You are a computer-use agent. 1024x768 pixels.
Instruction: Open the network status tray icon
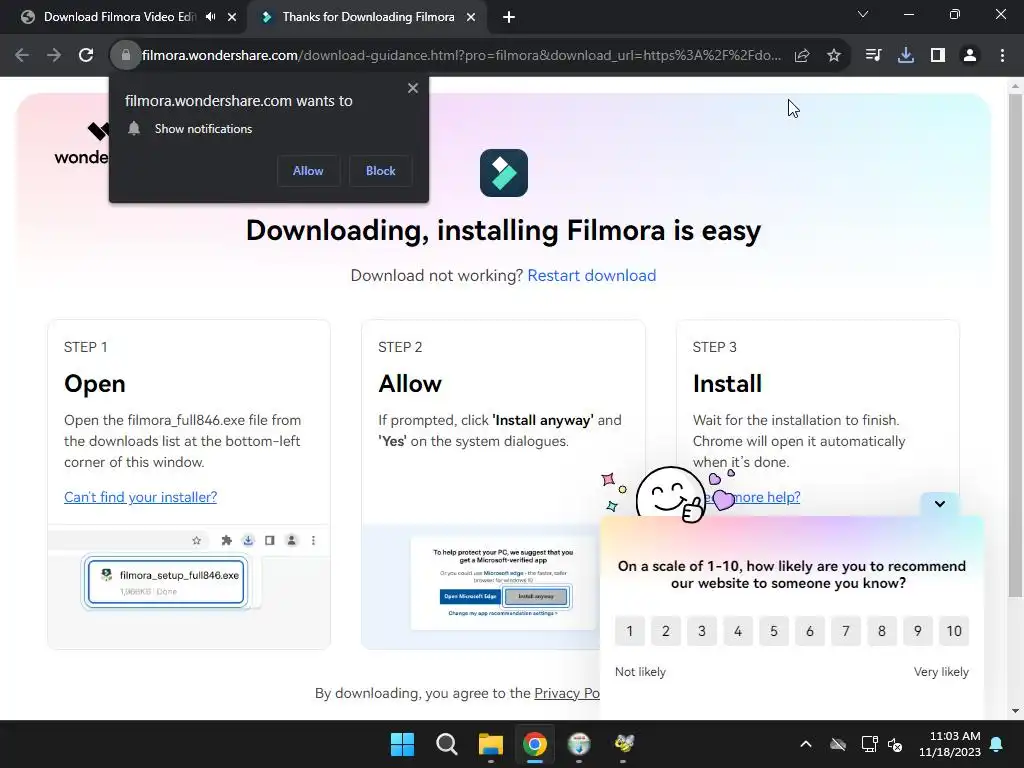[x=869, y=744]
